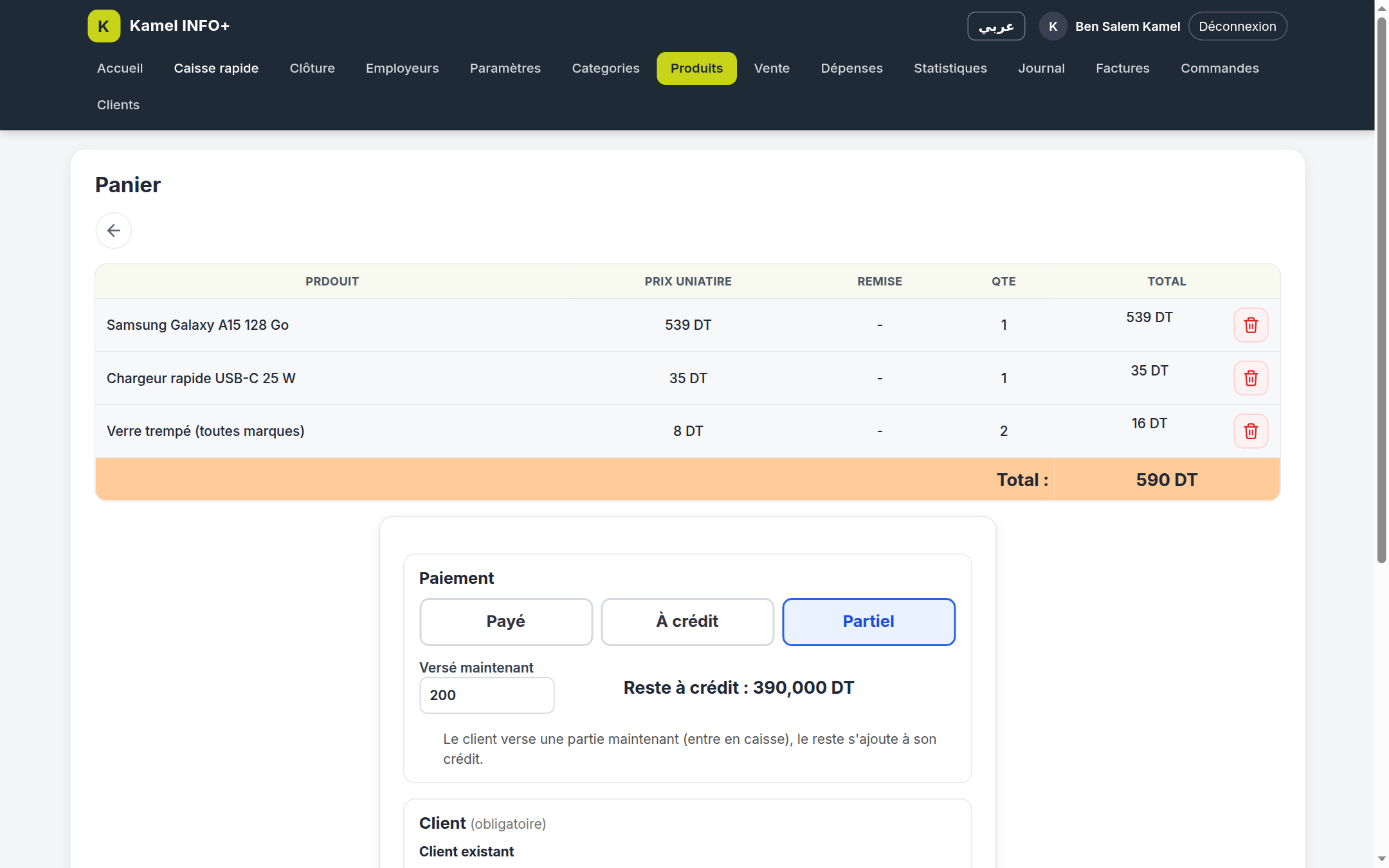
Task: Go to Factures
Action: coord(1123,68)
